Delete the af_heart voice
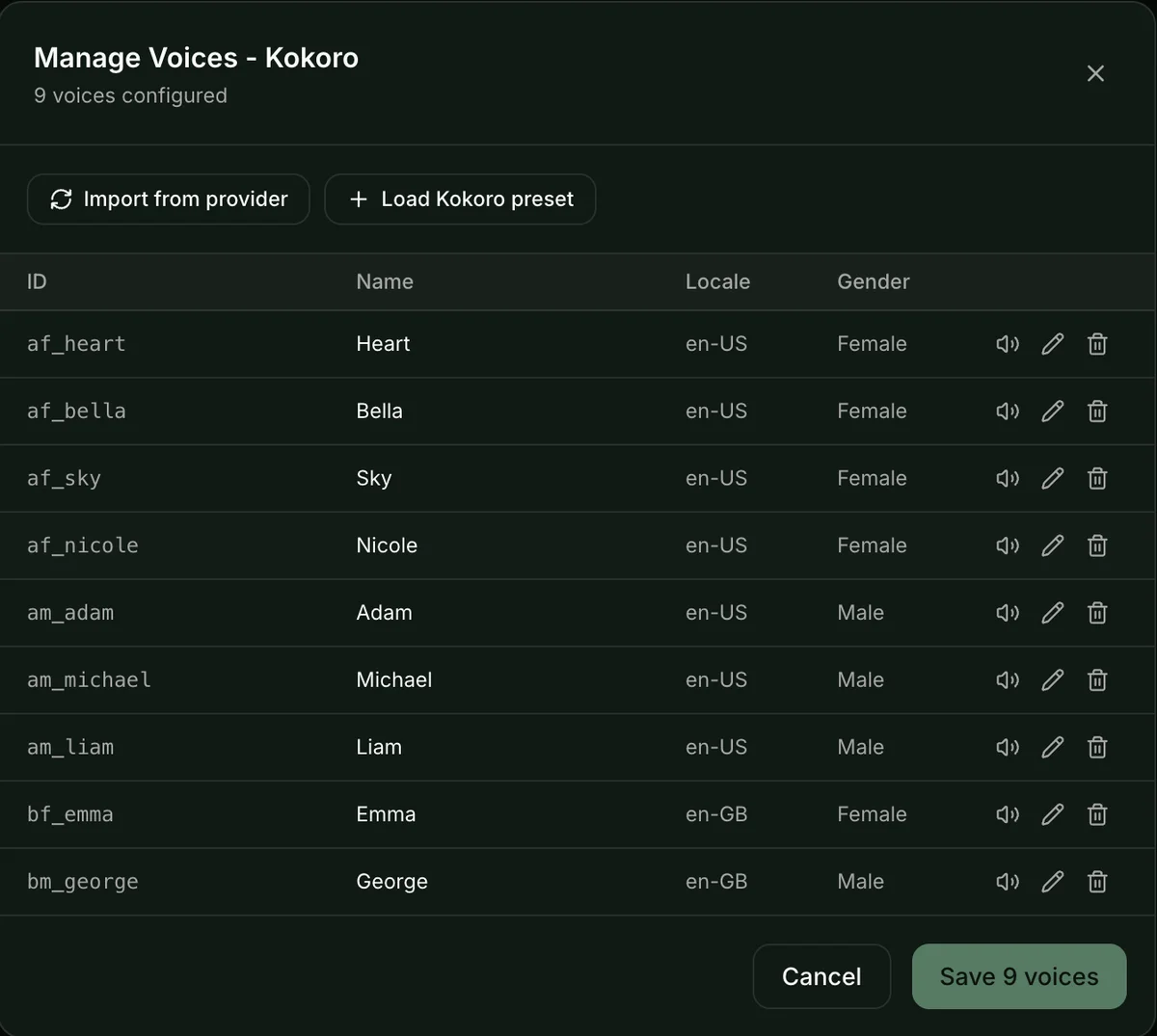The height and width of the screenshot is (1036, 1157). (x=1097, y=344)
